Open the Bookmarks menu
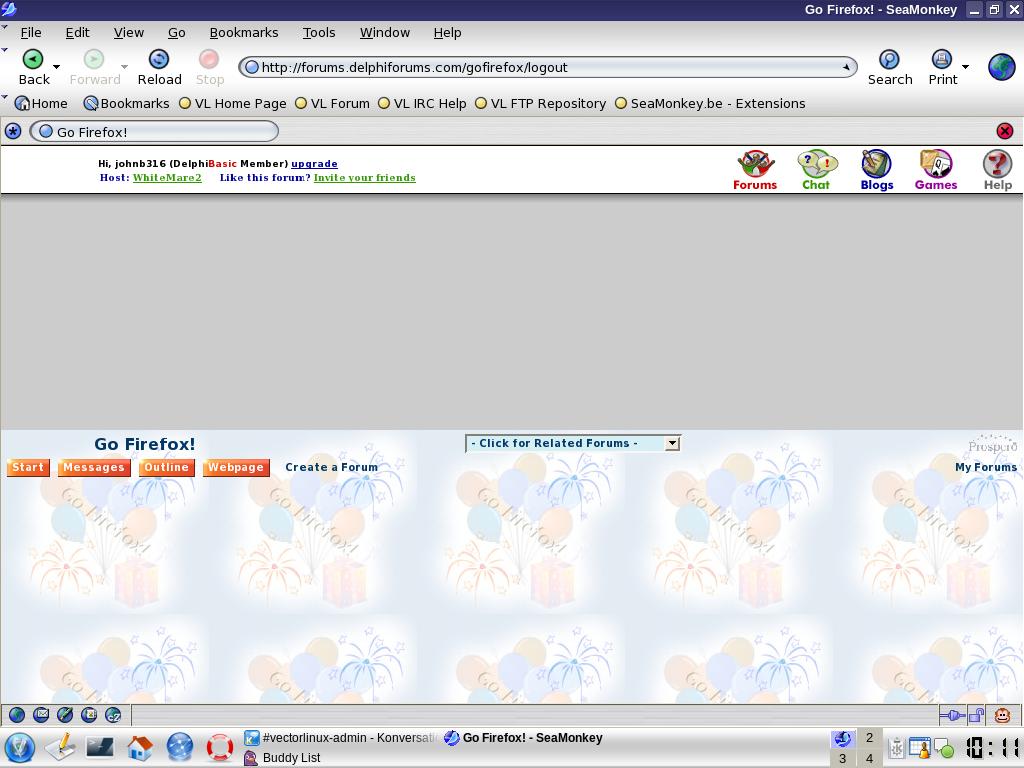 point(243,32)
